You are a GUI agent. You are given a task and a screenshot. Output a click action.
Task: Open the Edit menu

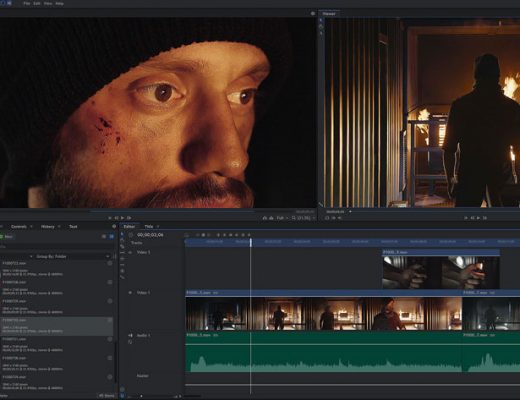pos(37,3)
